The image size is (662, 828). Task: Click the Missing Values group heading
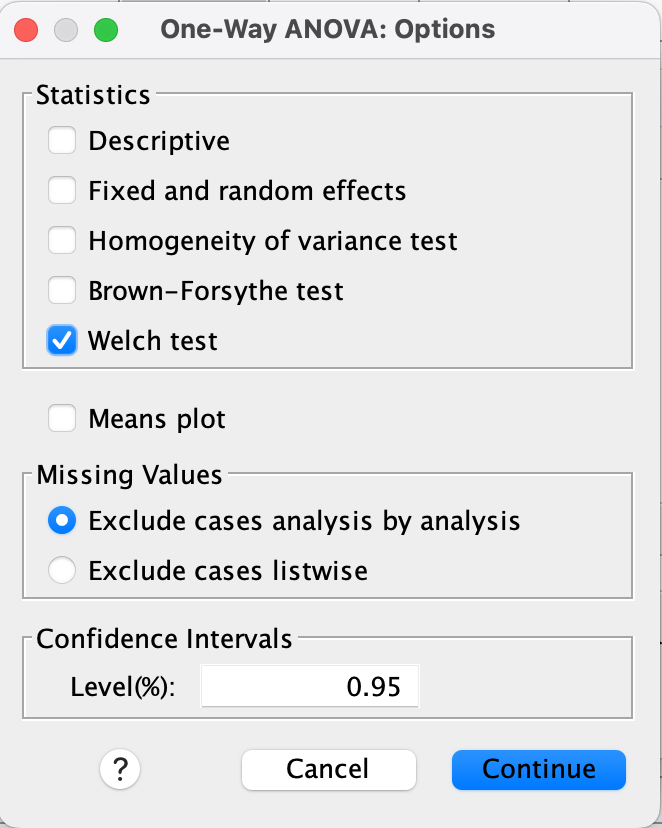point(129,475)
